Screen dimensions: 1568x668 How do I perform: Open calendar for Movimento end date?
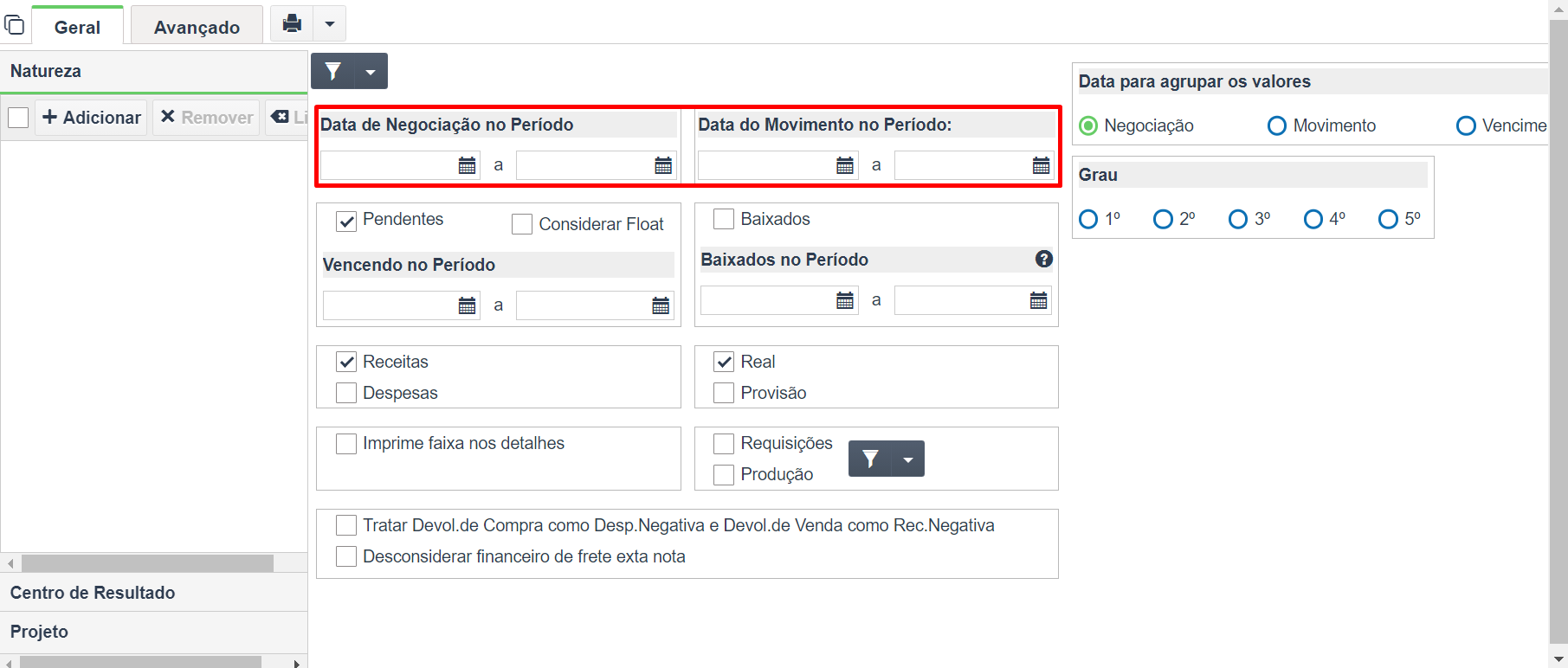tap(1041, 165)
